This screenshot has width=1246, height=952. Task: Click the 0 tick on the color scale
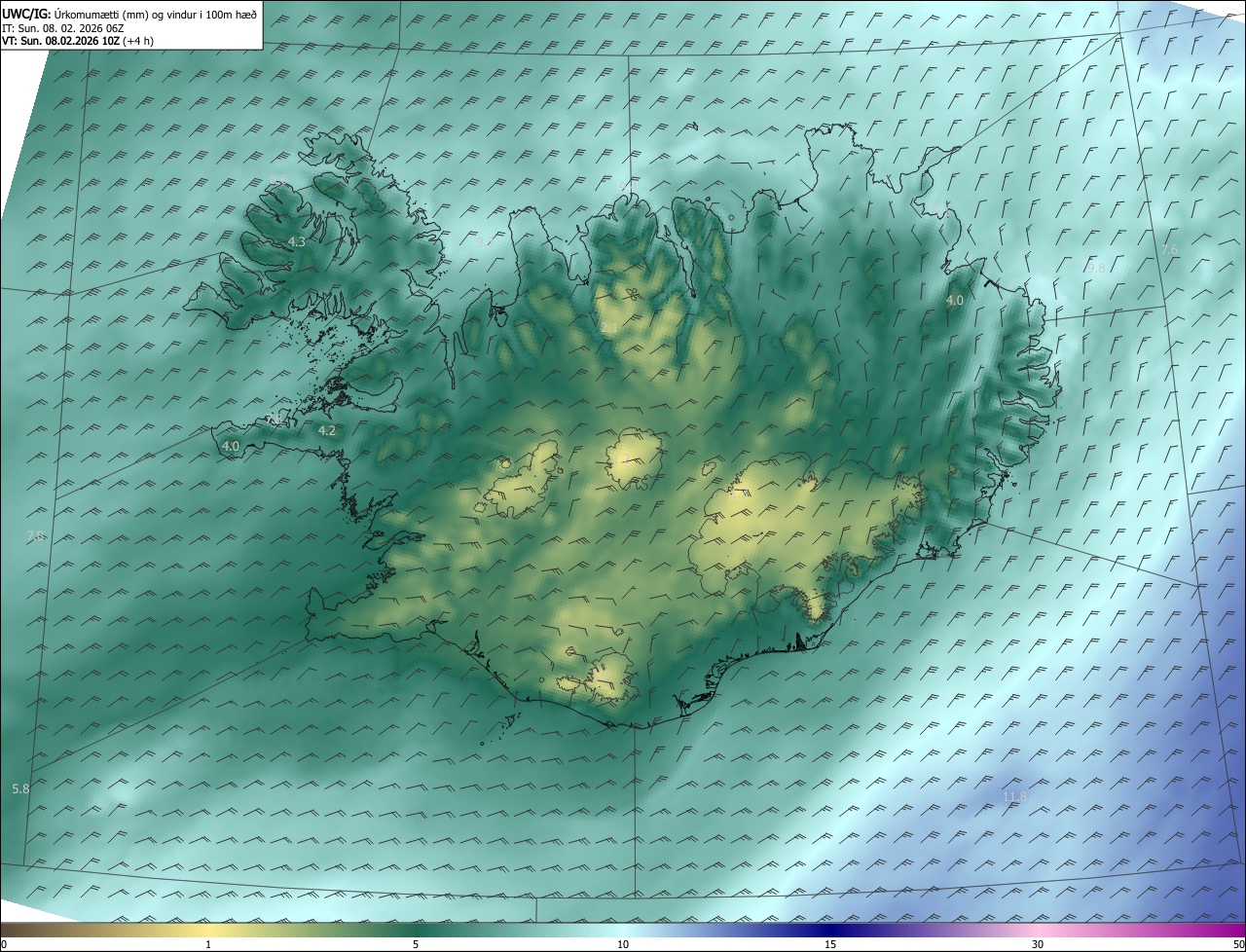coord(4,944)
